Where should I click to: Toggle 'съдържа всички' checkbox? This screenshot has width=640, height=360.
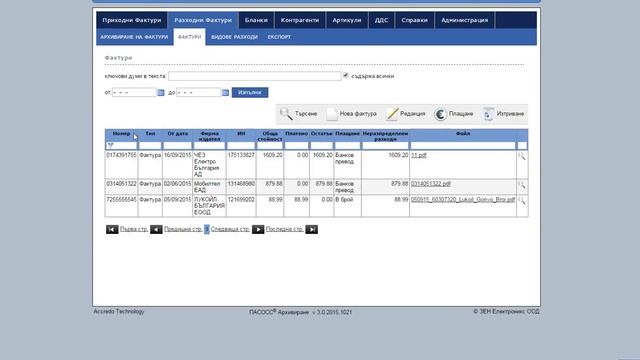click(346, 76)
